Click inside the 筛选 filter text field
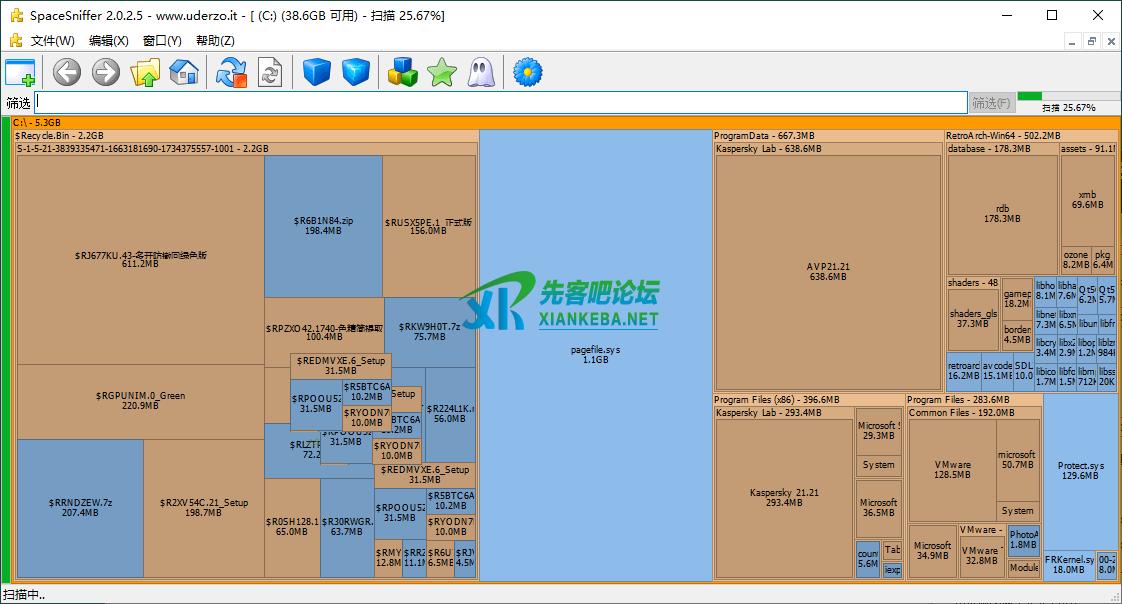The height and width of the screenshot is (604, 1122). coord(500,103)
